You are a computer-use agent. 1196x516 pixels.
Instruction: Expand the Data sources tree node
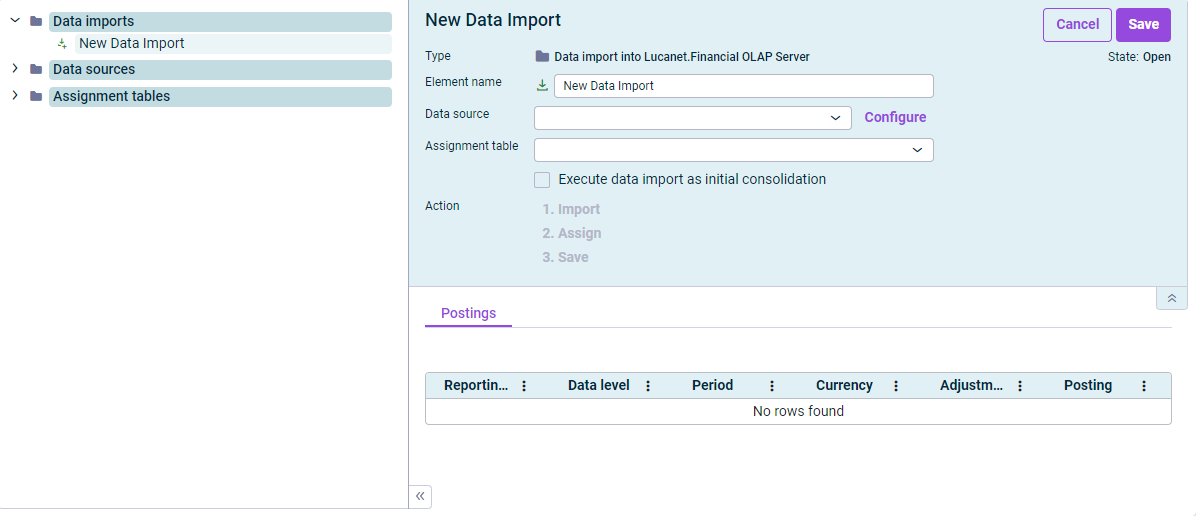[x=14, y=69]
